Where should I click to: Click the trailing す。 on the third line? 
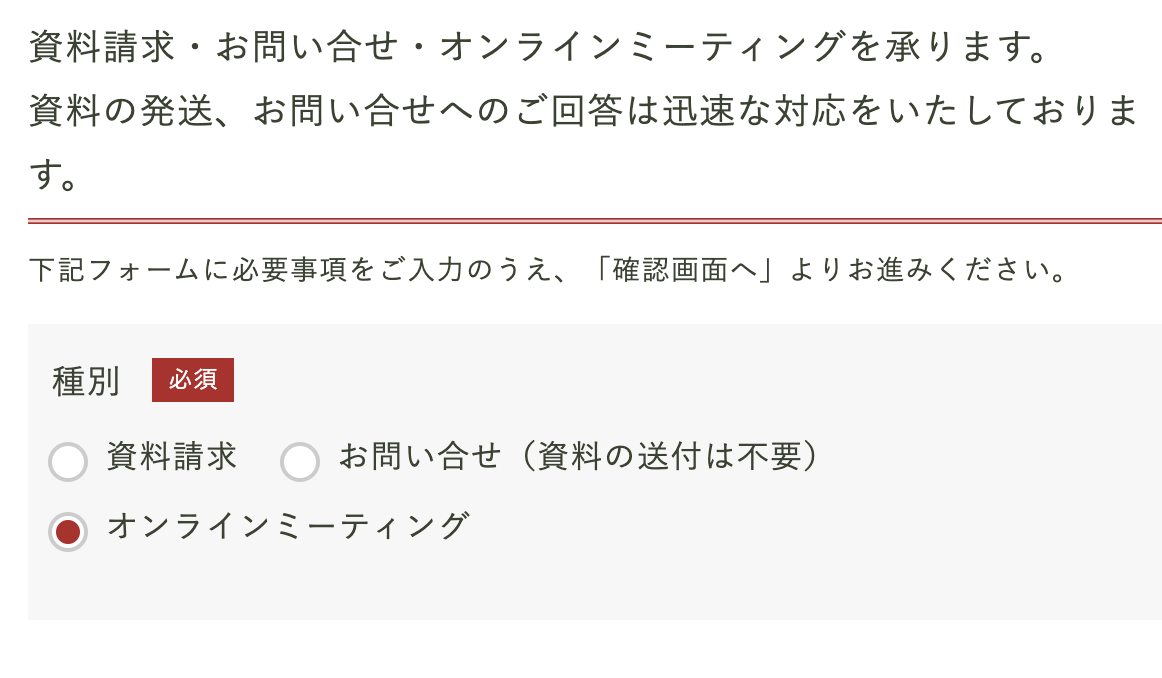pos(54,176)
